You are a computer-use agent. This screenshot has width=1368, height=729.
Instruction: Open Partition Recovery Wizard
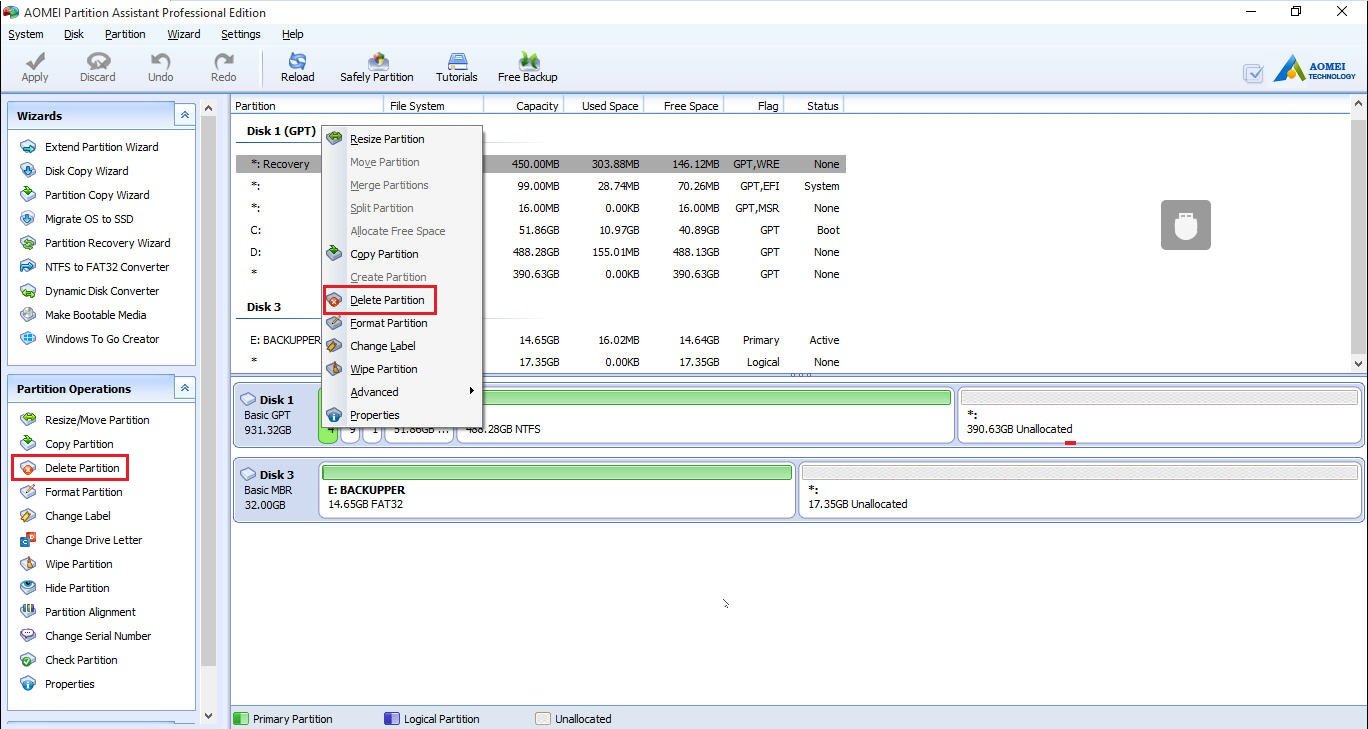point(107,243)
